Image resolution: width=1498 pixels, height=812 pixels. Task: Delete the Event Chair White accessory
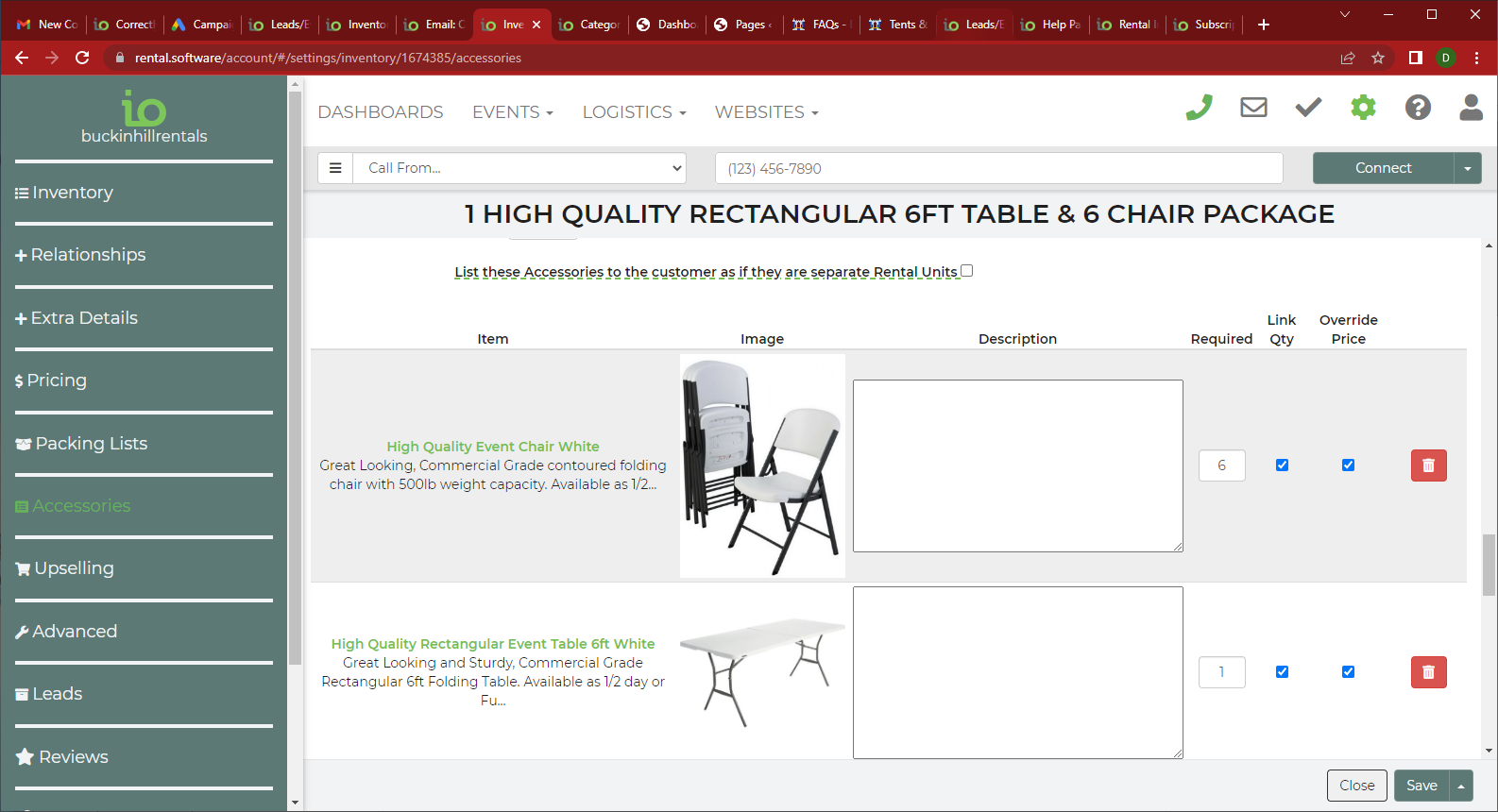(x=1428, y=465)
